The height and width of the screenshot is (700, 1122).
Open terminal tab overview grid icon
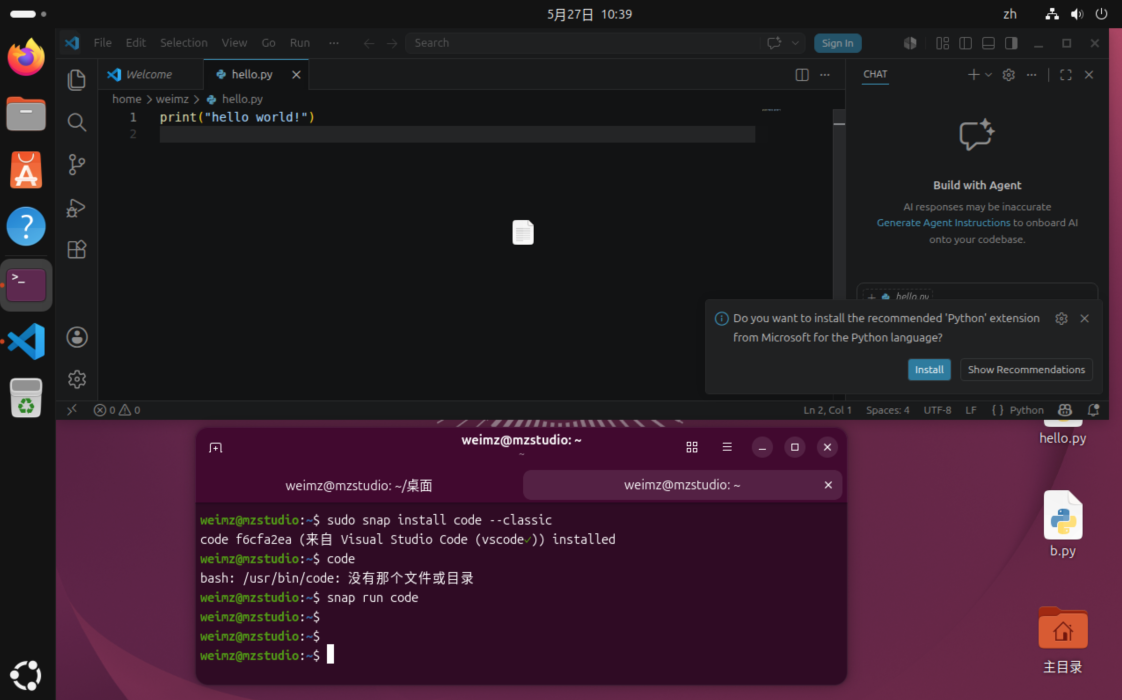pyautogui.click(x=692, y=447)
